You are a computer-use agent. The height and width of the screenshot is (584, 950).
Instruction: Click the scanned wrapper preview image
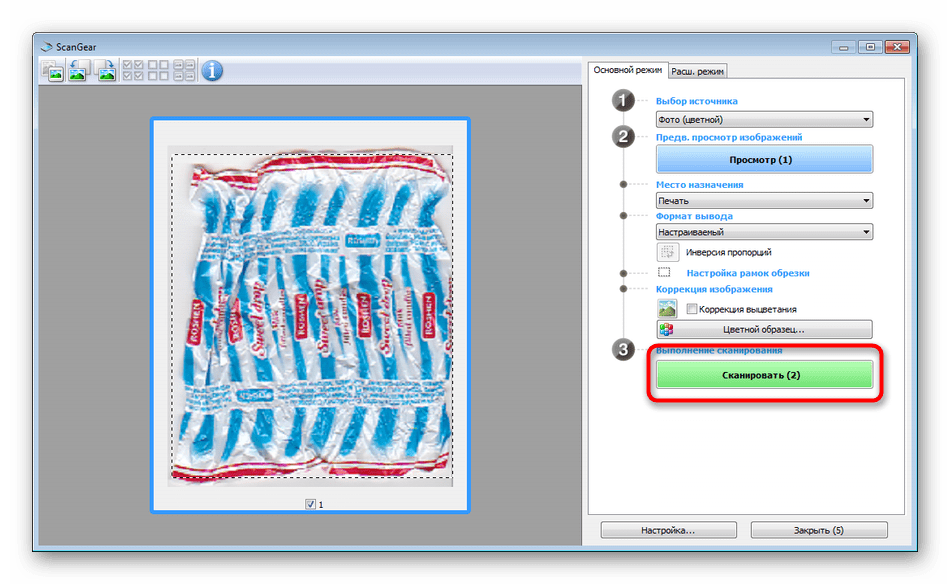pyautogui.click(x=310, y=318)
